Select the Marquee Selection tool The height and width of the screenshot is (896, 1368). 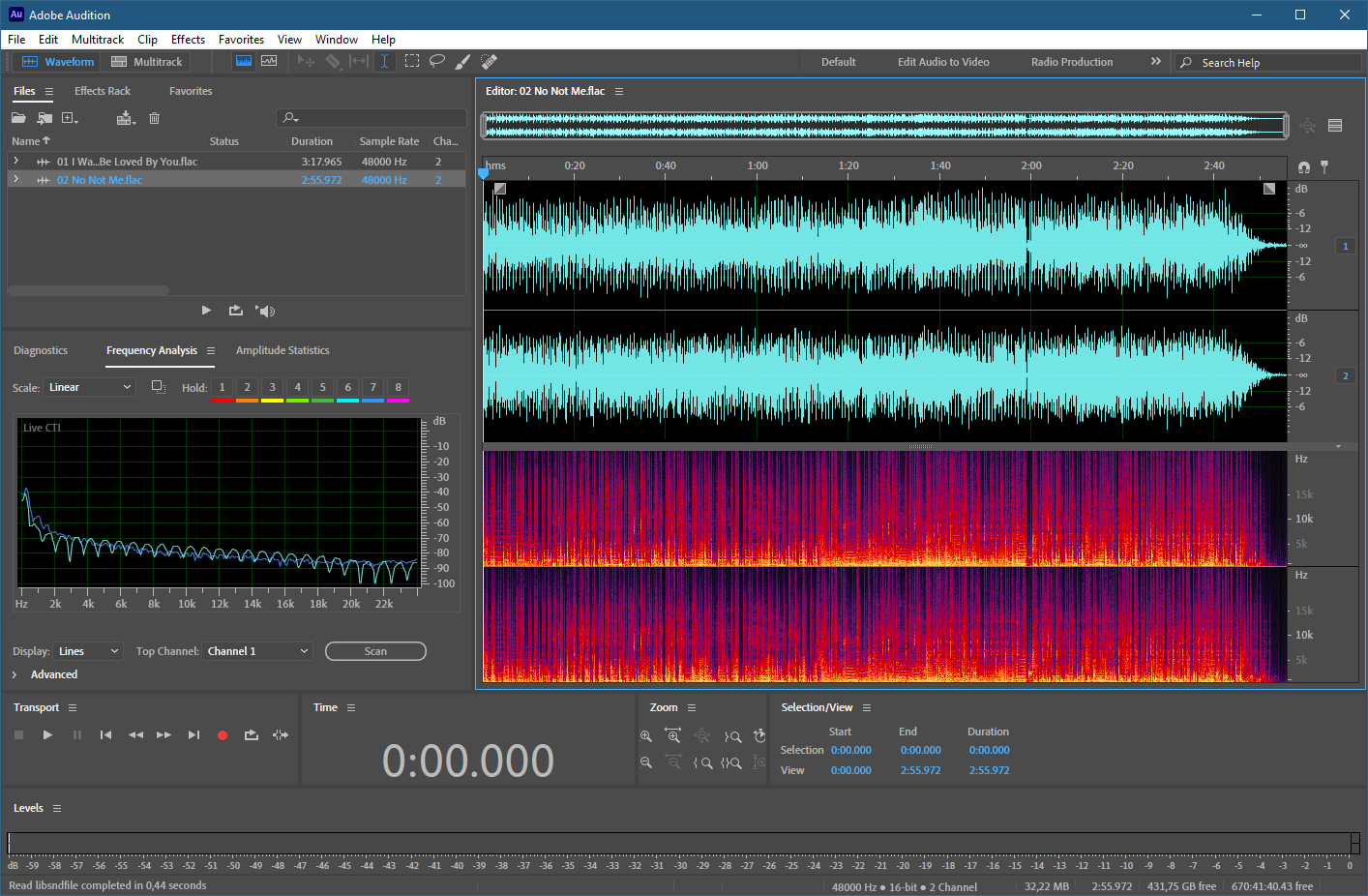(x=412, y=61)
